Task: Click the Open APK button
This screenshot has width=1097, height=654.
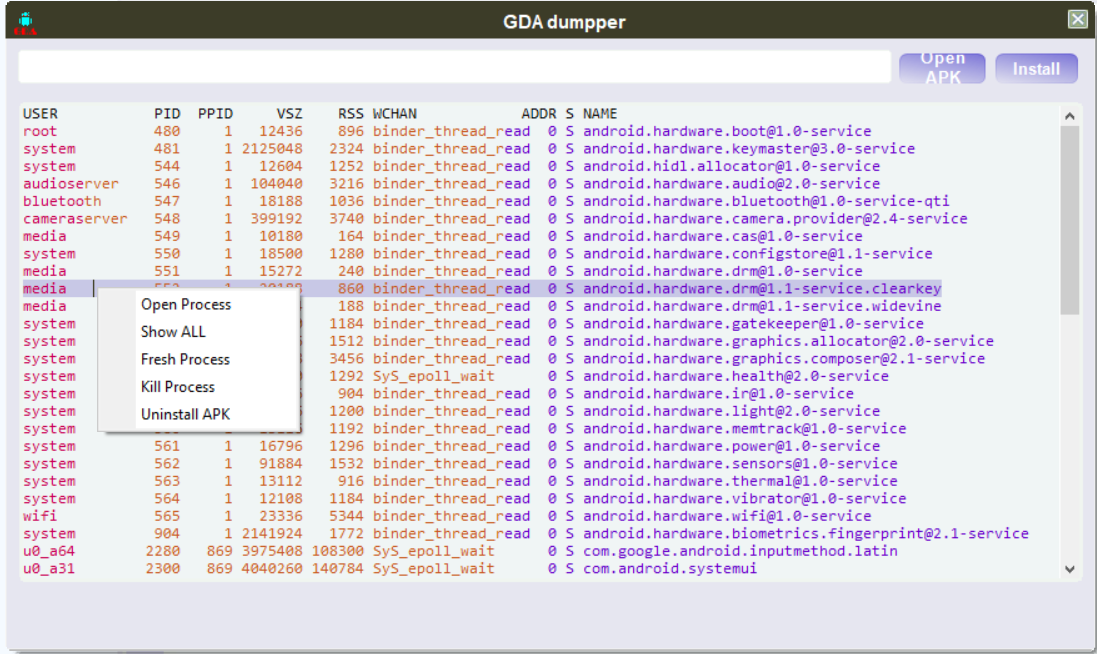Action: 942,69
